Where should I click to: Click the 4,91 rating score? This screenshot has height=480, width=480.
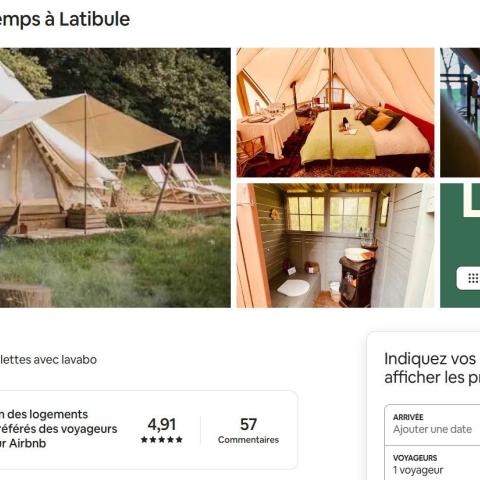click(162, 424)
